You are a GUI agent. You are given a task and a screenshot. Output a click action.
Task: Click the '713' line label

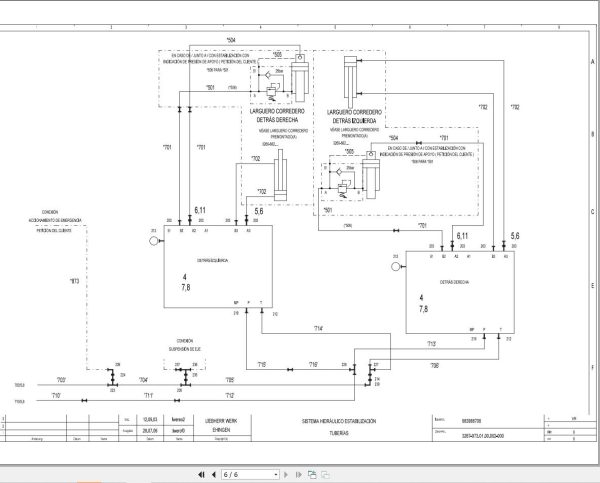click(431, 344)
